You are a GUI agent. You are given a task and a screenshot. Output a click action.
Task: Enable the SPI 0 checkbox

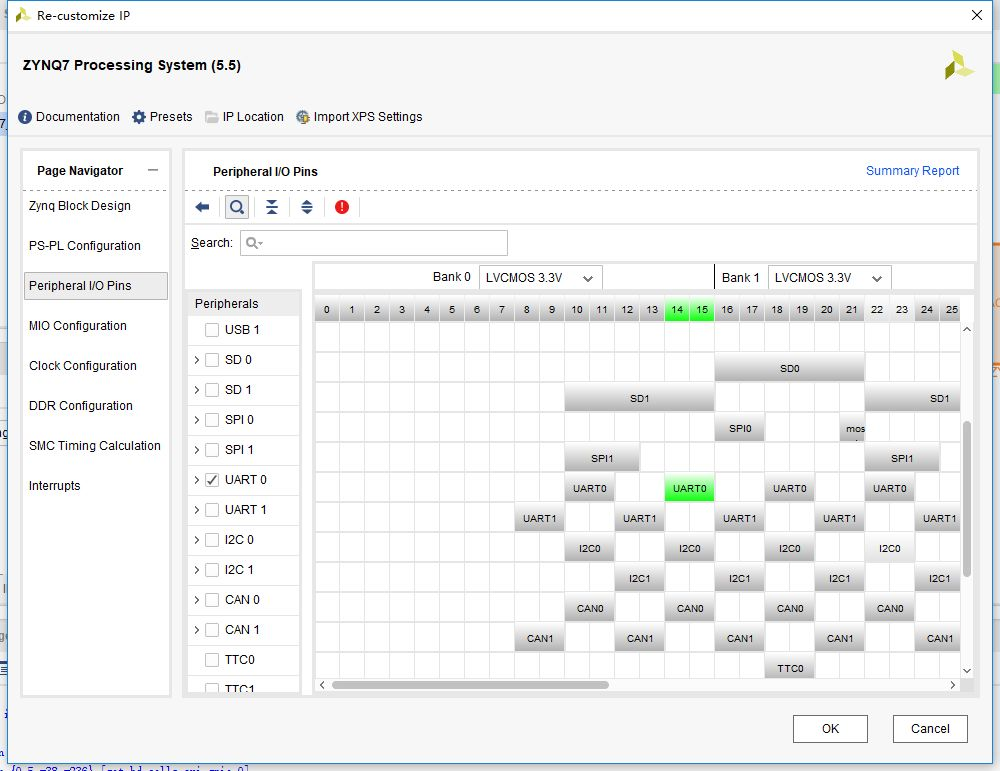point(212,420)
